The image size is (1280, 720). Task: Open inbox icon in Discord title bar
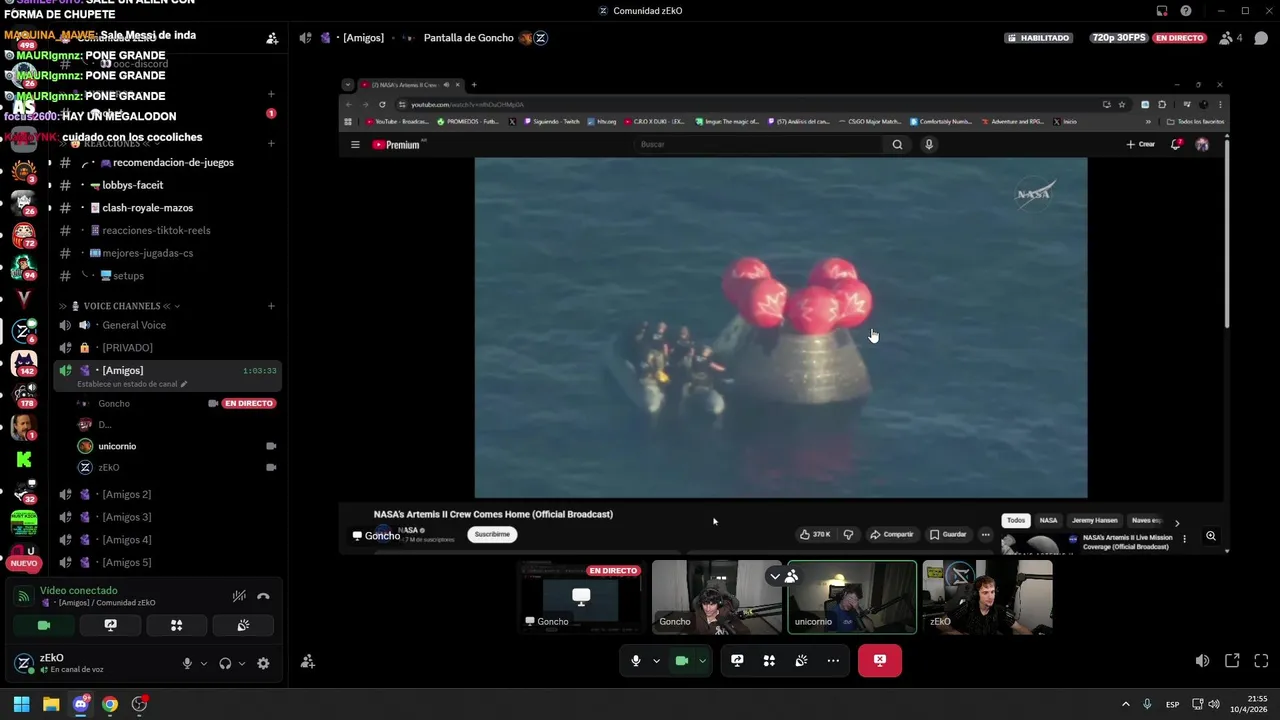1162,11
